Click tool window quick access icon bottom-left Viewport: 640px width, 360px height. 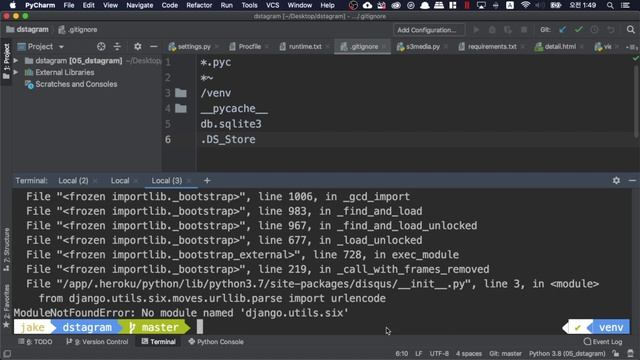pyautogui.click(x=7, y=353)
